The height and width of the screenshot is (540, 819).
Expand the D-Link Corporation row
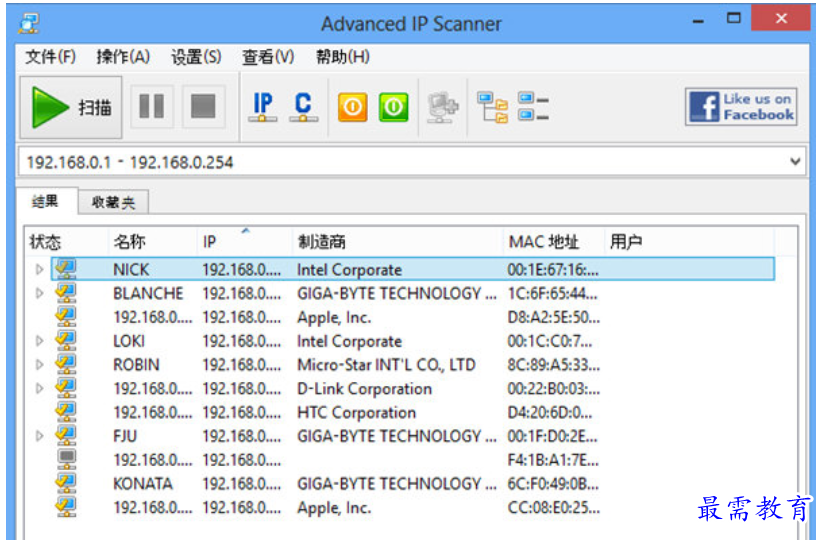click(x=39, y=389)
